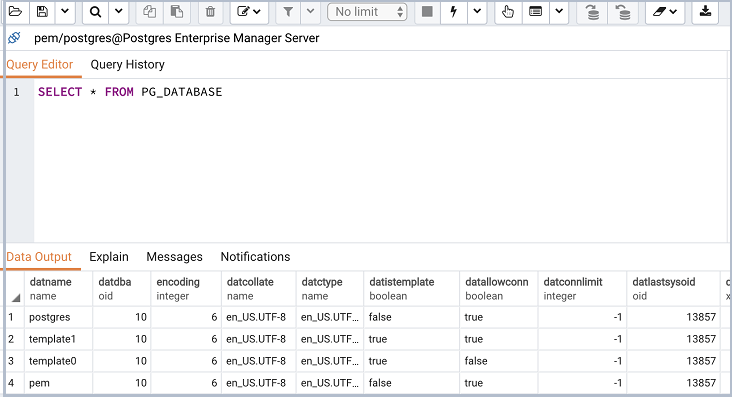Expand the Find options dropdown
This screenshot has width=732, height=397.
[119, 12]
